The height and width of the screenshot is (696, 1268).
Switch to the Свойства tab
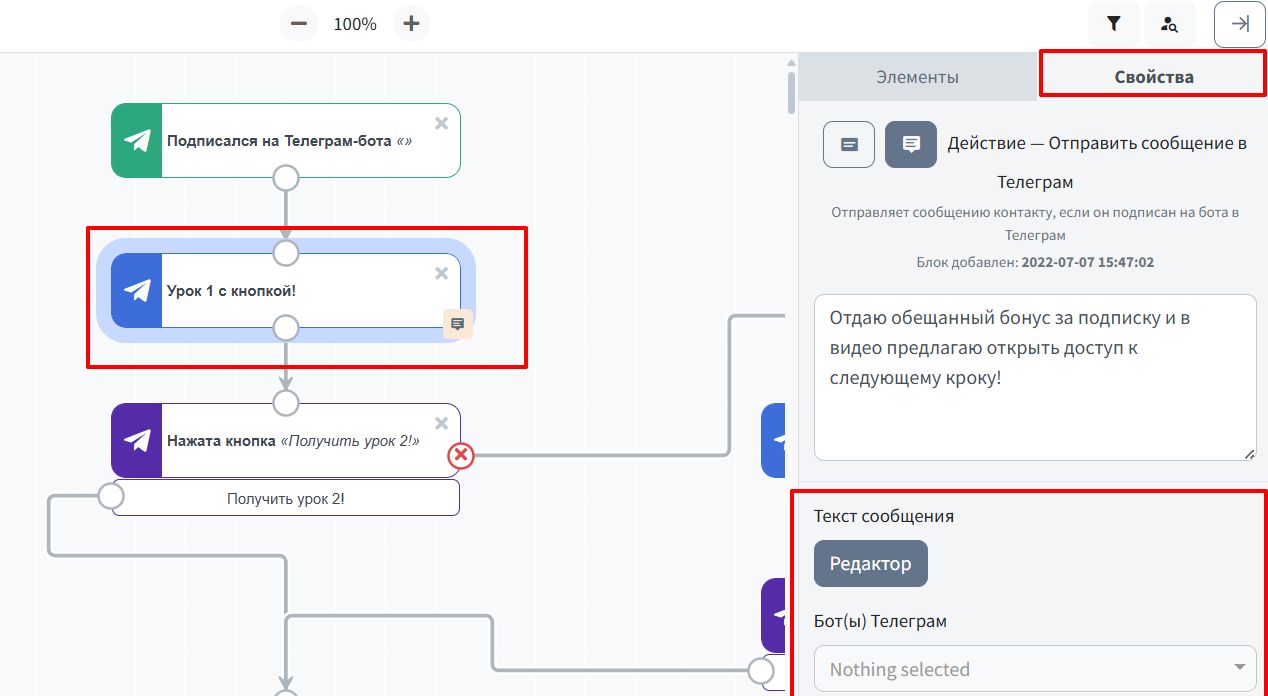click(x=1153, y=77)
